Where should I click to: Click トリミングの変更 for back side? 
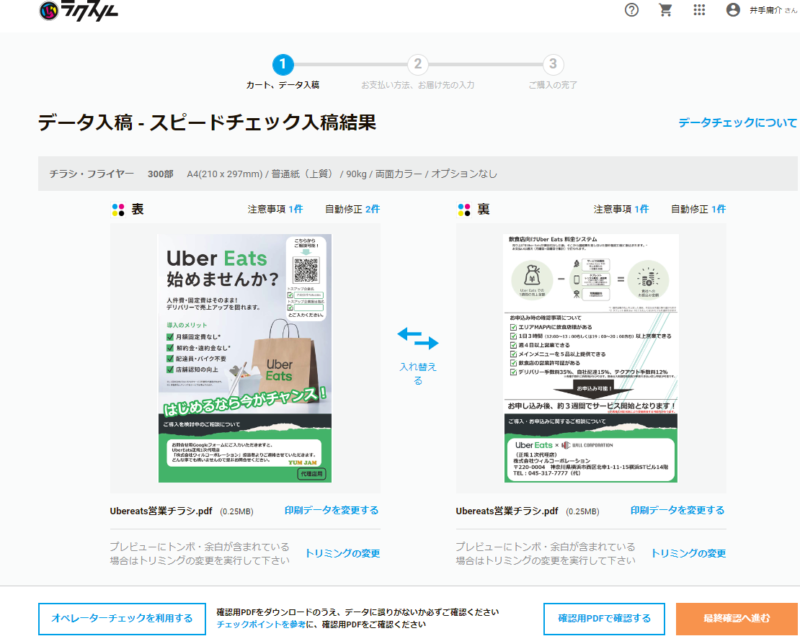pos(688,553)
